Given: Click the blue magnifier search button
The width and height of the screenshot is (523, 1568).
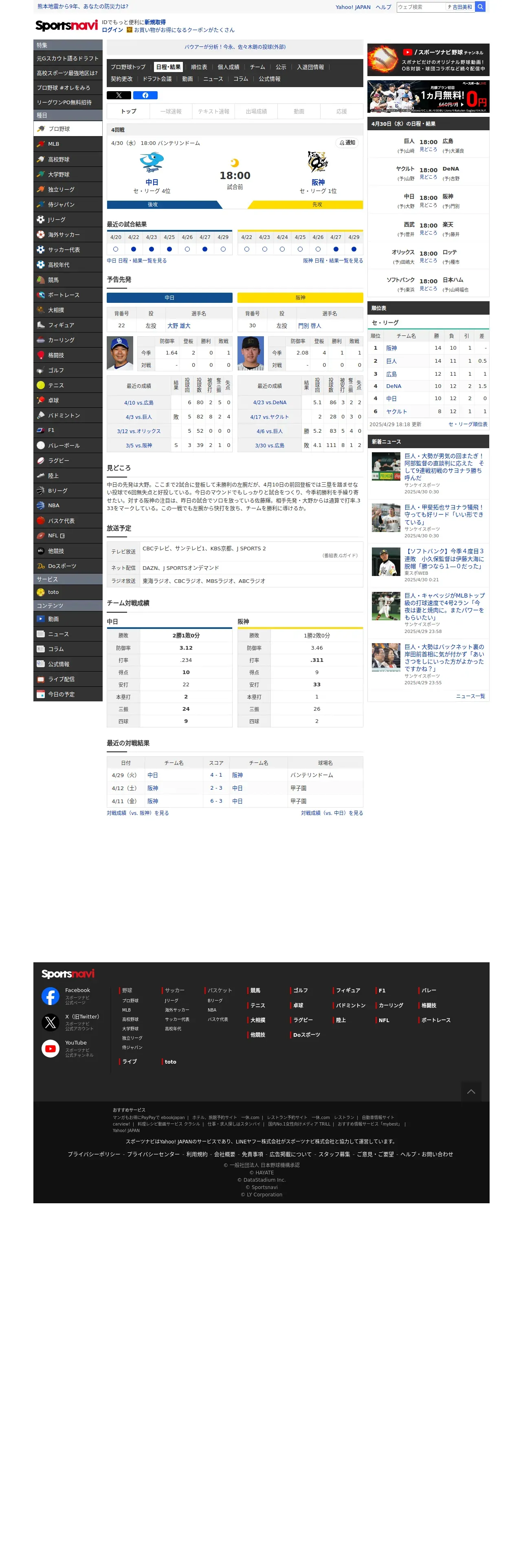Looking at the screenshot, I should pyautogui.click(x=480, y=7).
